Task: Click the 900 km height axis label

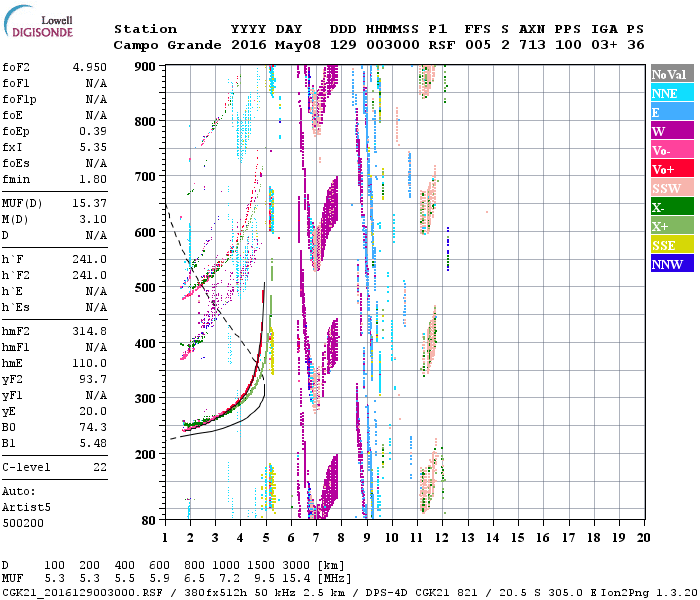Action: point(145,67)
